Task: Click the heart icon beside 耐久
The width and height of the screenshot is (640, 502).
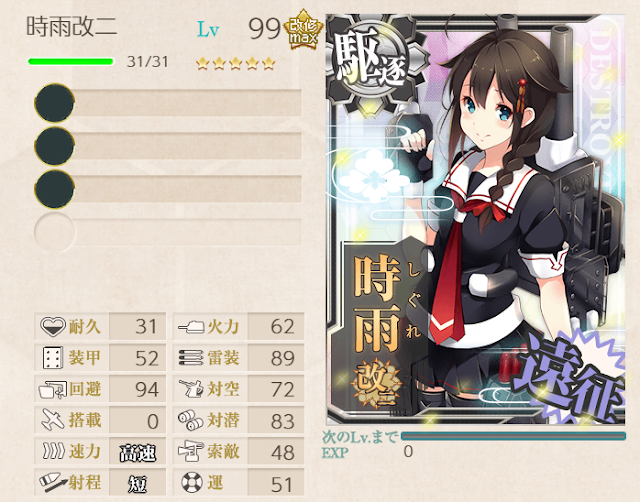Action: point(53,327)
